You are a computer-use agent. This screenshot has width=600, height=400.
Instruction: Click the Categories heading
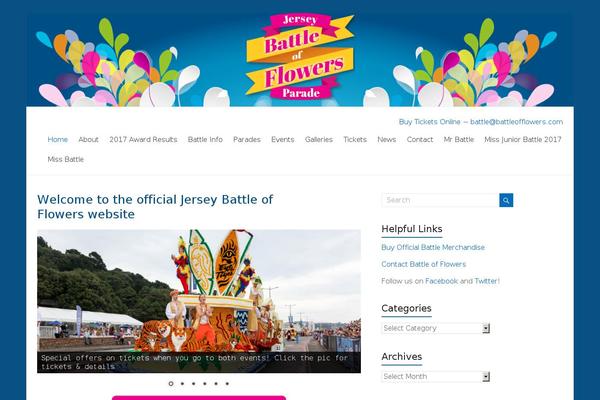pyautogui.click(x=406, y=308)
